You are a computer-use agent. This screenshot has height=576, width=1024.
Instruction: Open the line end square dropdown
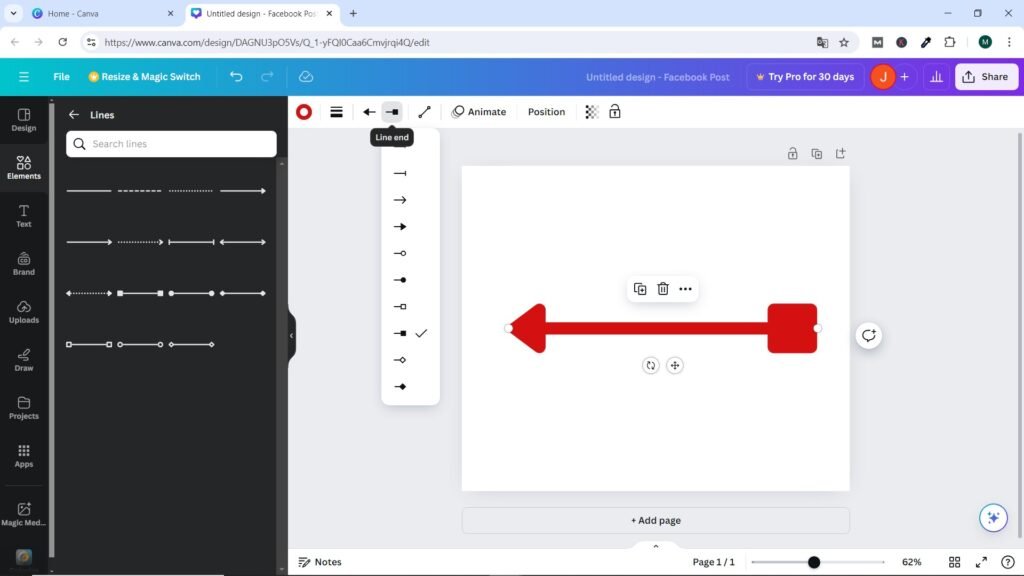coord(392,112)
